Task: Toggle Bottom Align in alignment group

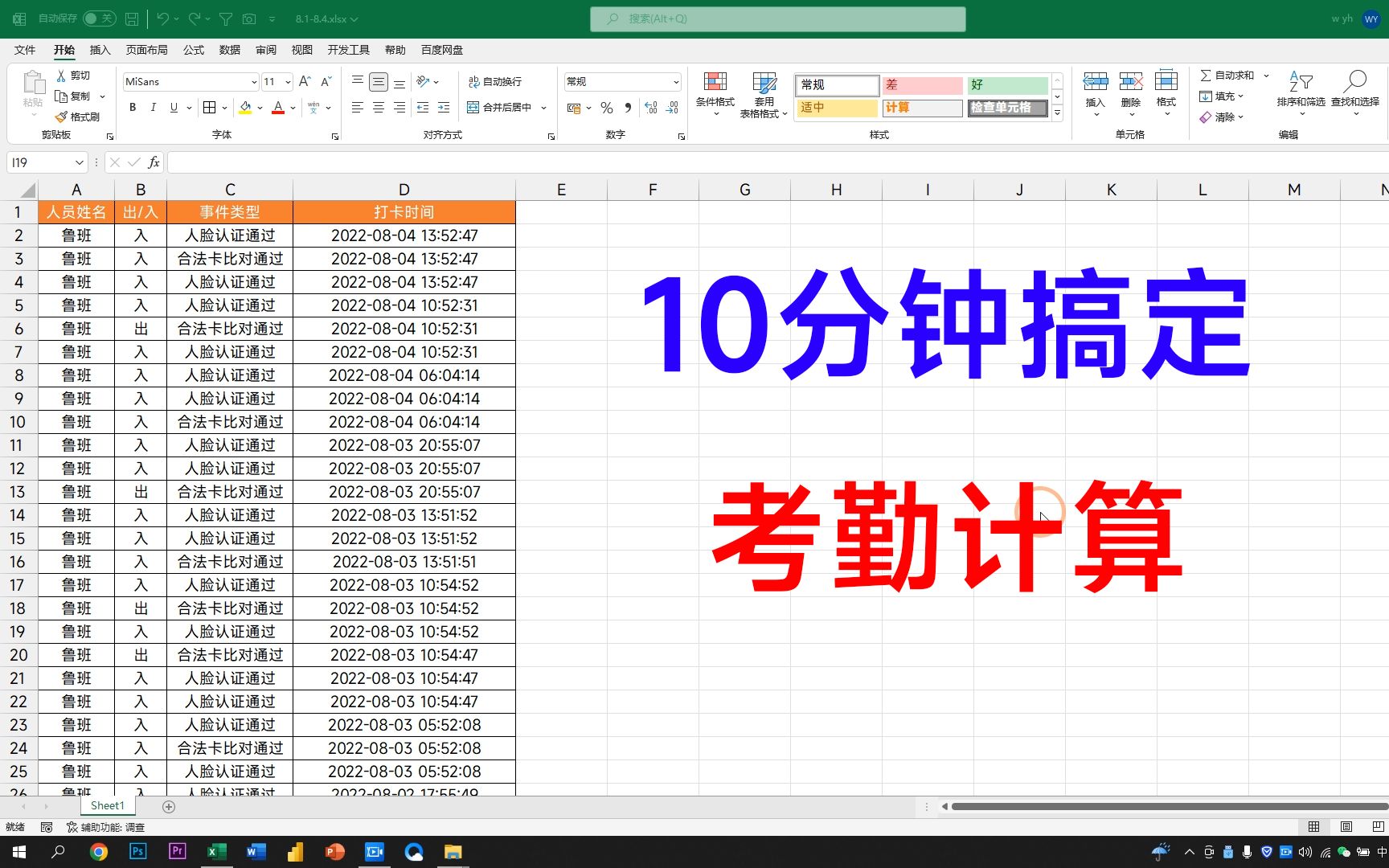Action: pyautogui.click(x=399, y=81)
